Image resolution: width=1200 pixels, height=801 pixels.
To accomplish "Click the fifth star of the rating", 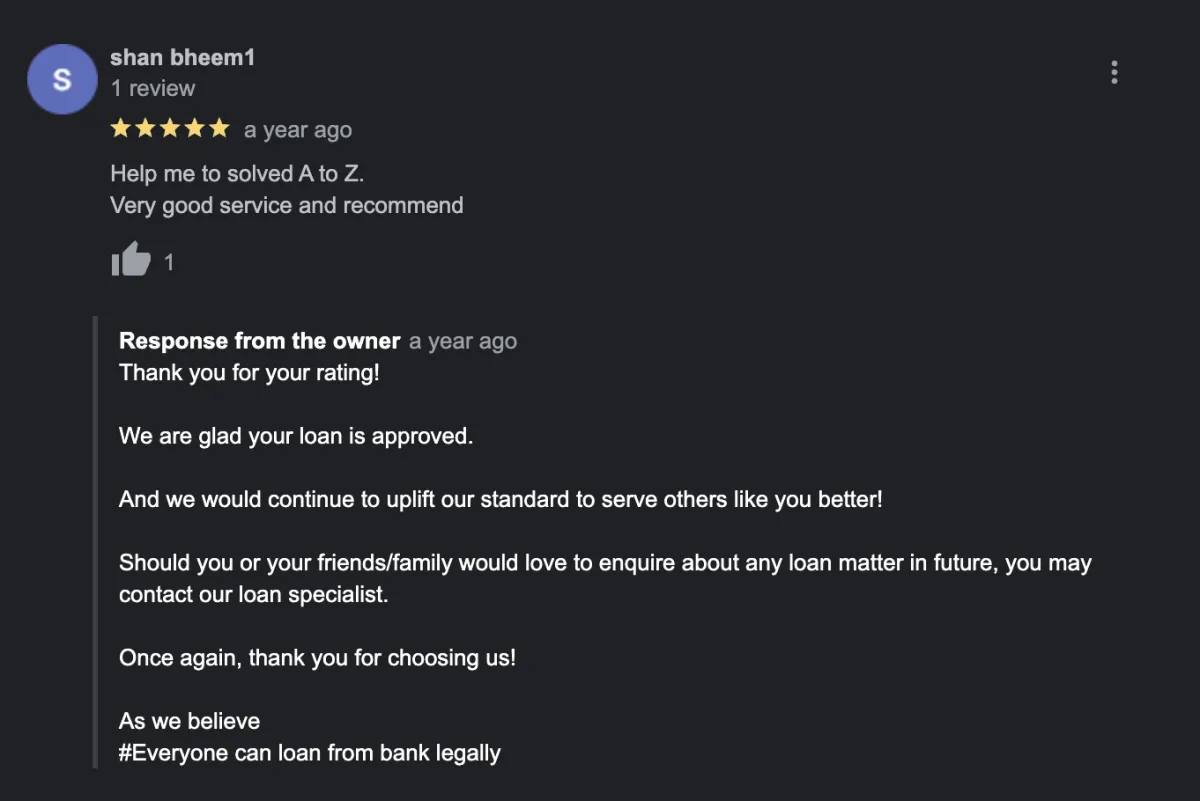I will pos(219,129).
